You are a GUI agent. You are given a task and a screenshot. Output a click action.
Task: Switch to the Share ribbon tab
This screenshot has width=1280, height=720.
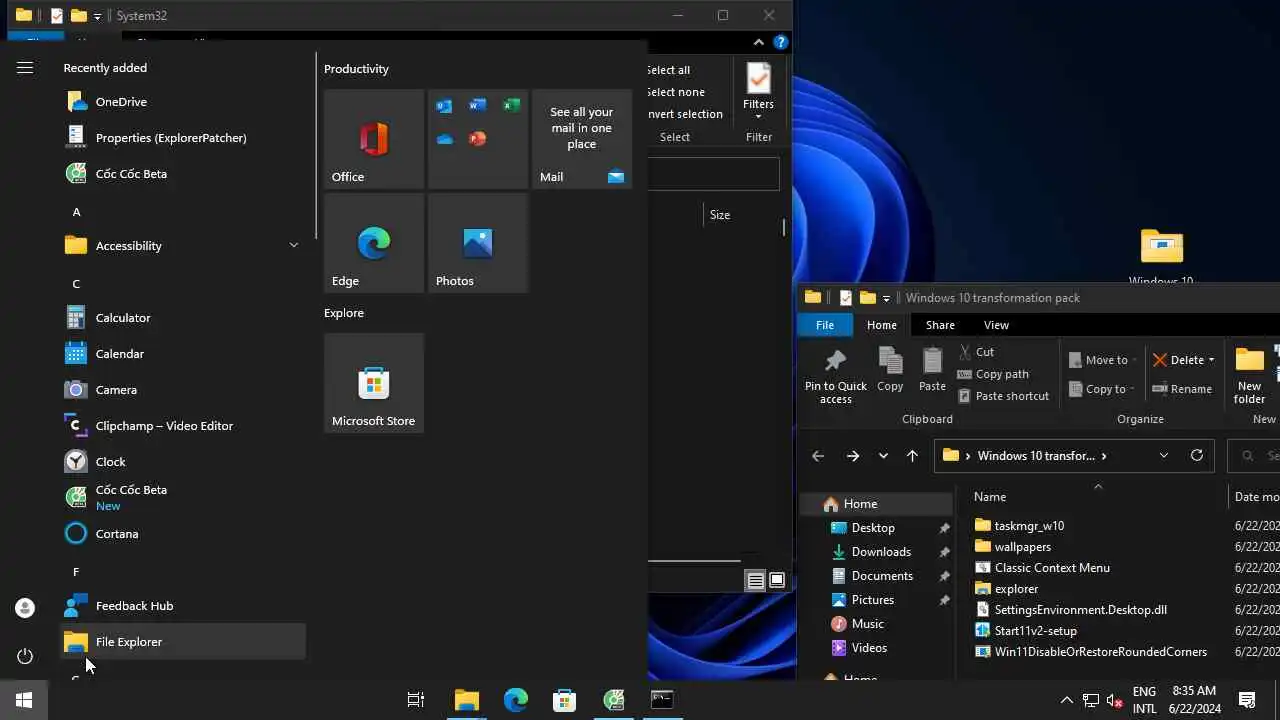(x=940, y=325)
